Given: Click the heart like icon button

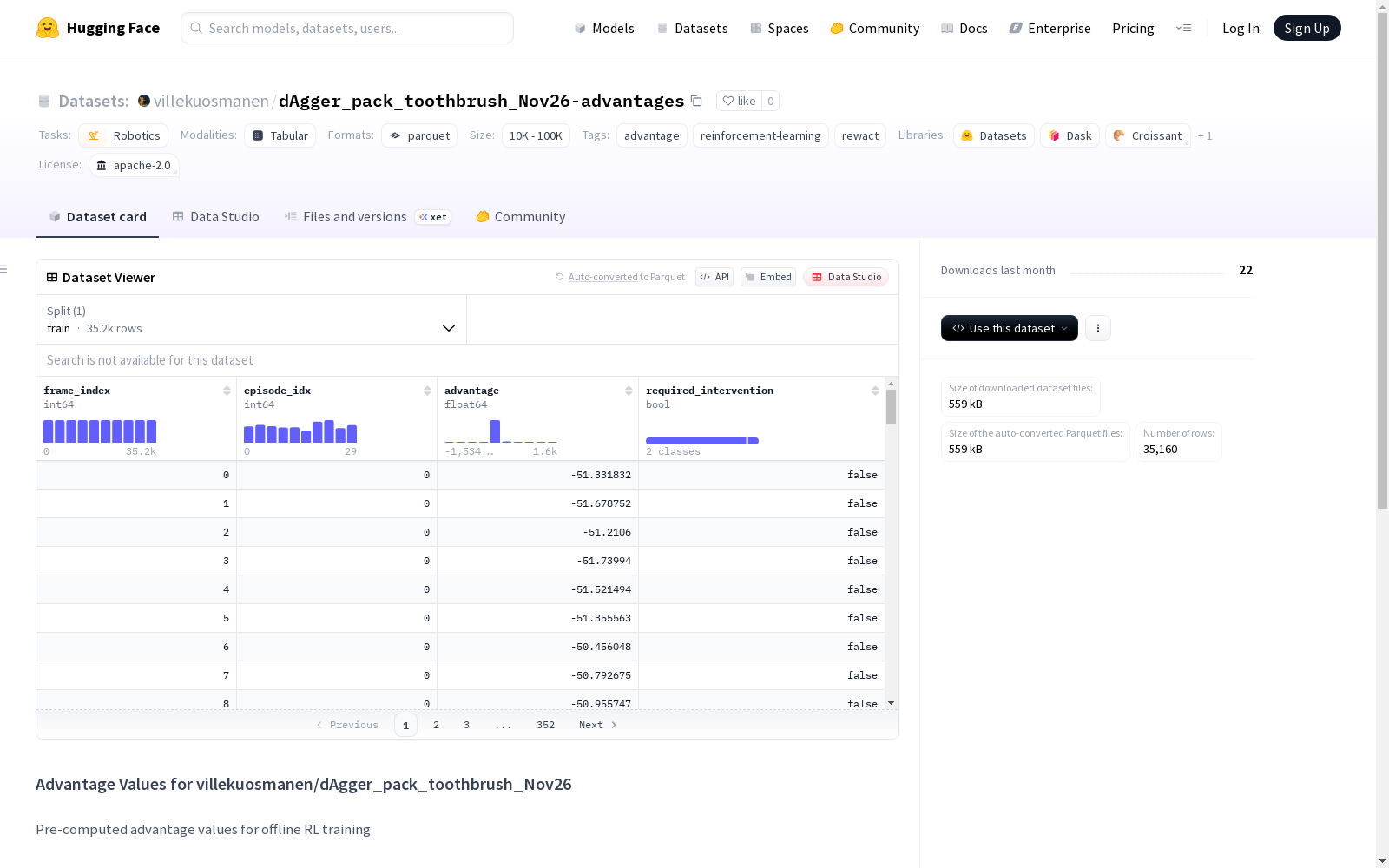Looking at the screenshot, I should point(728,101).
